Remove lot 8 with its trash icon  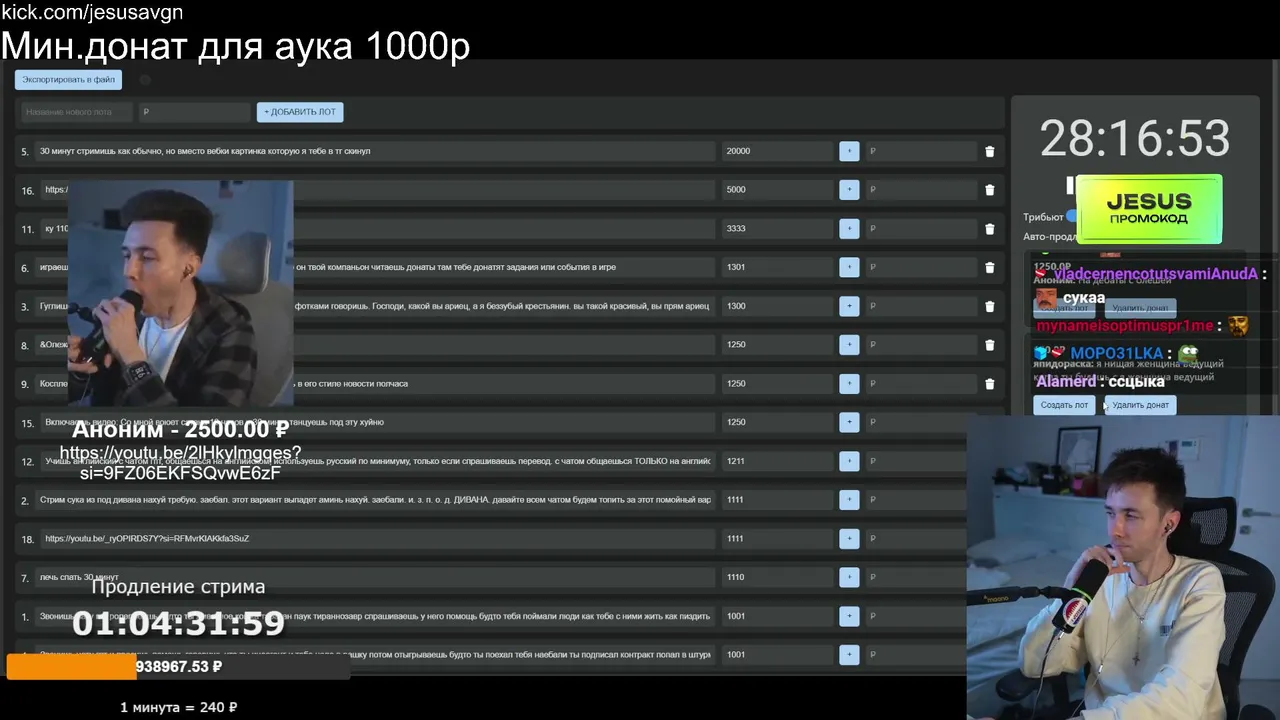click(990, 345)
